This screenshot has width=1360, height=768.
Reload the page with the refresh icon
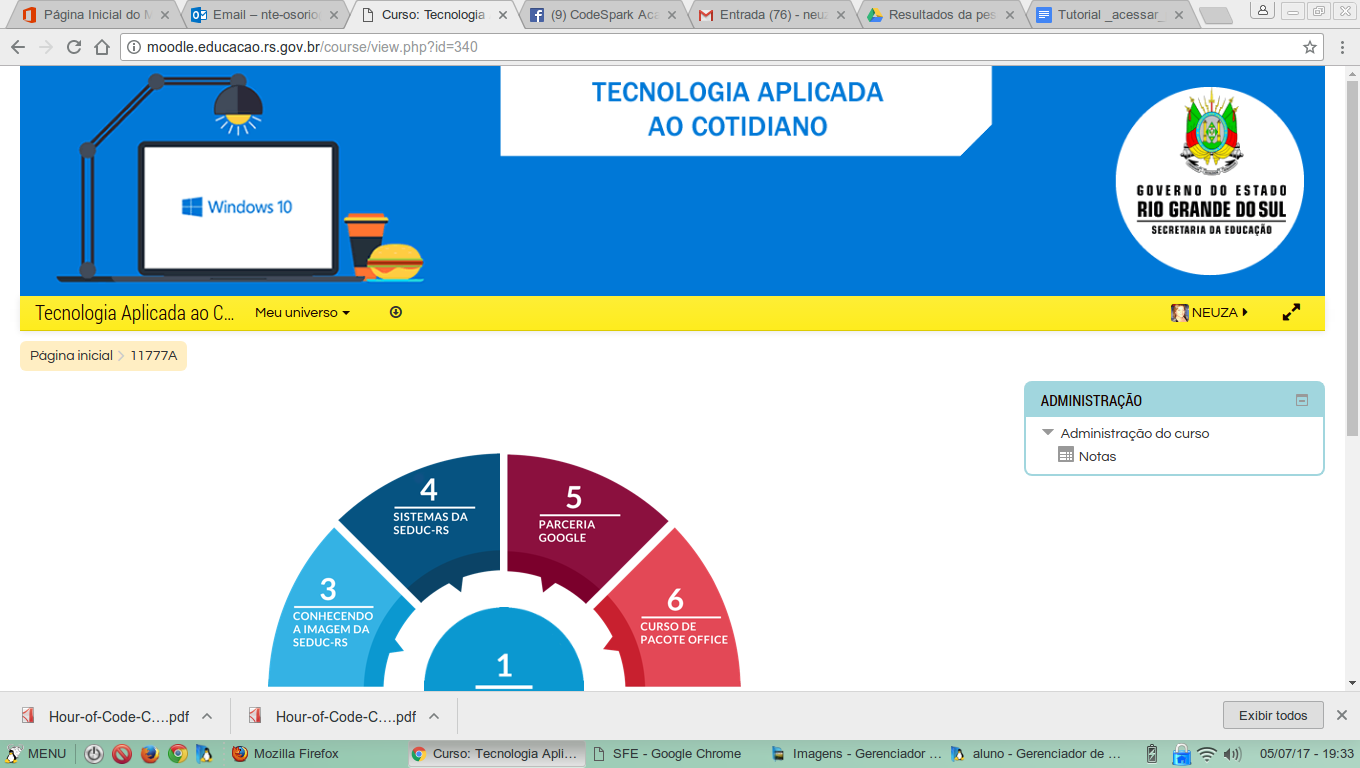pos(73,47)
